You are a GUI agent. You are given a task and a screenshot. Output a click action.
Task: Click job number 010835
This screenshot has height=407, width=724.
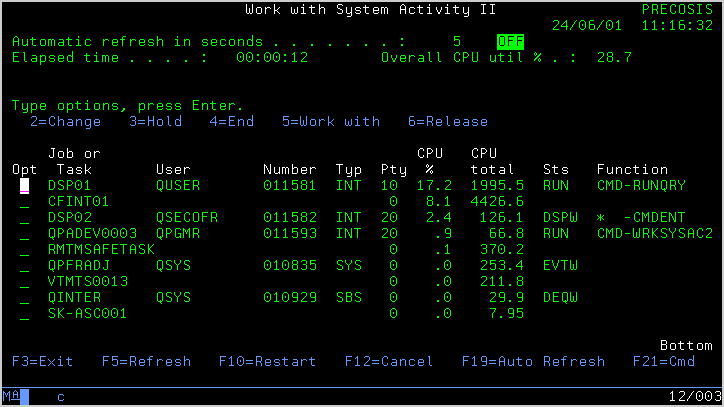[290, 266]
